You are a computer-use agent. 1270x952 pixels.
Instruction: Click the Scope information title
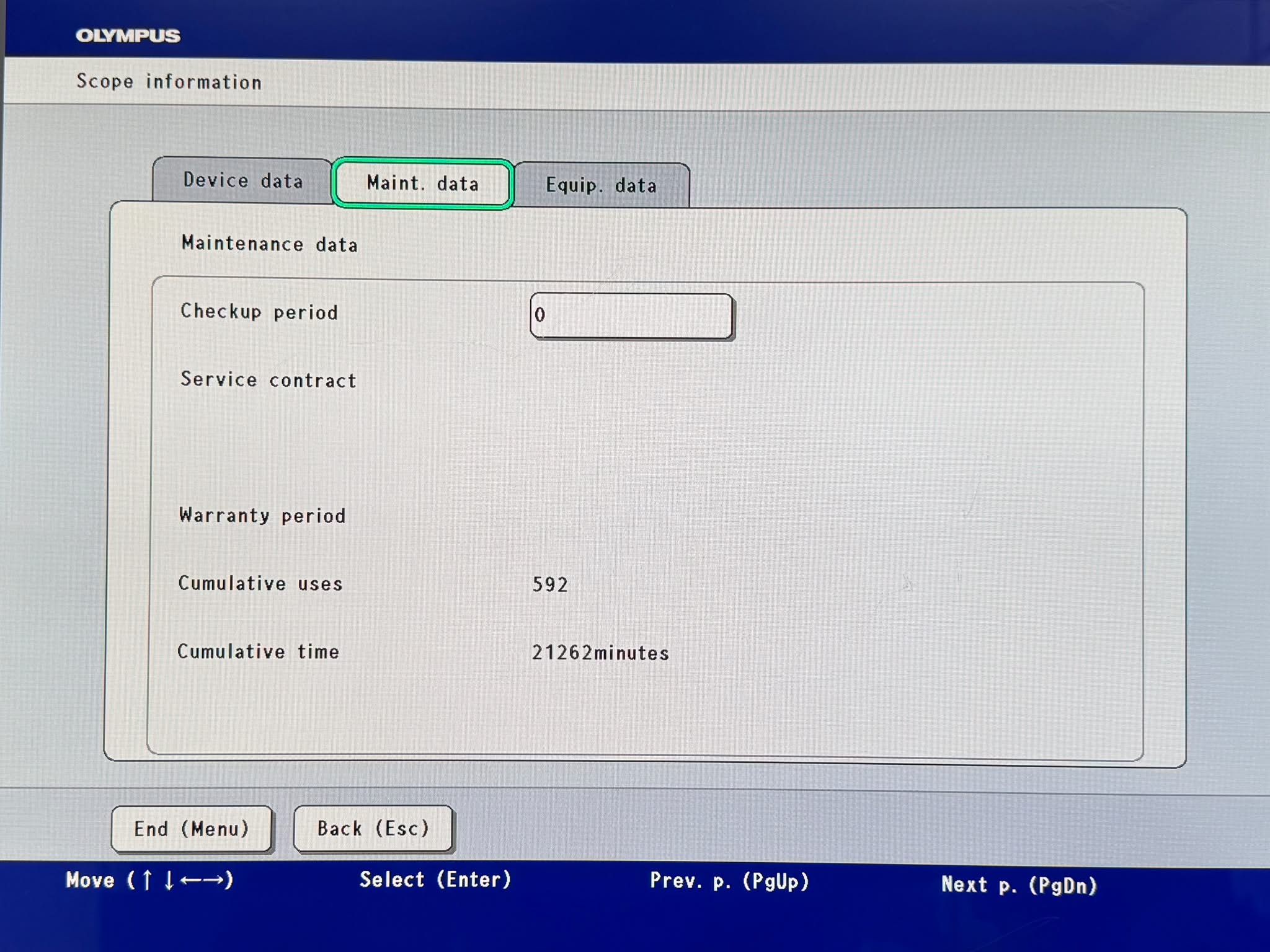point(169,82)
